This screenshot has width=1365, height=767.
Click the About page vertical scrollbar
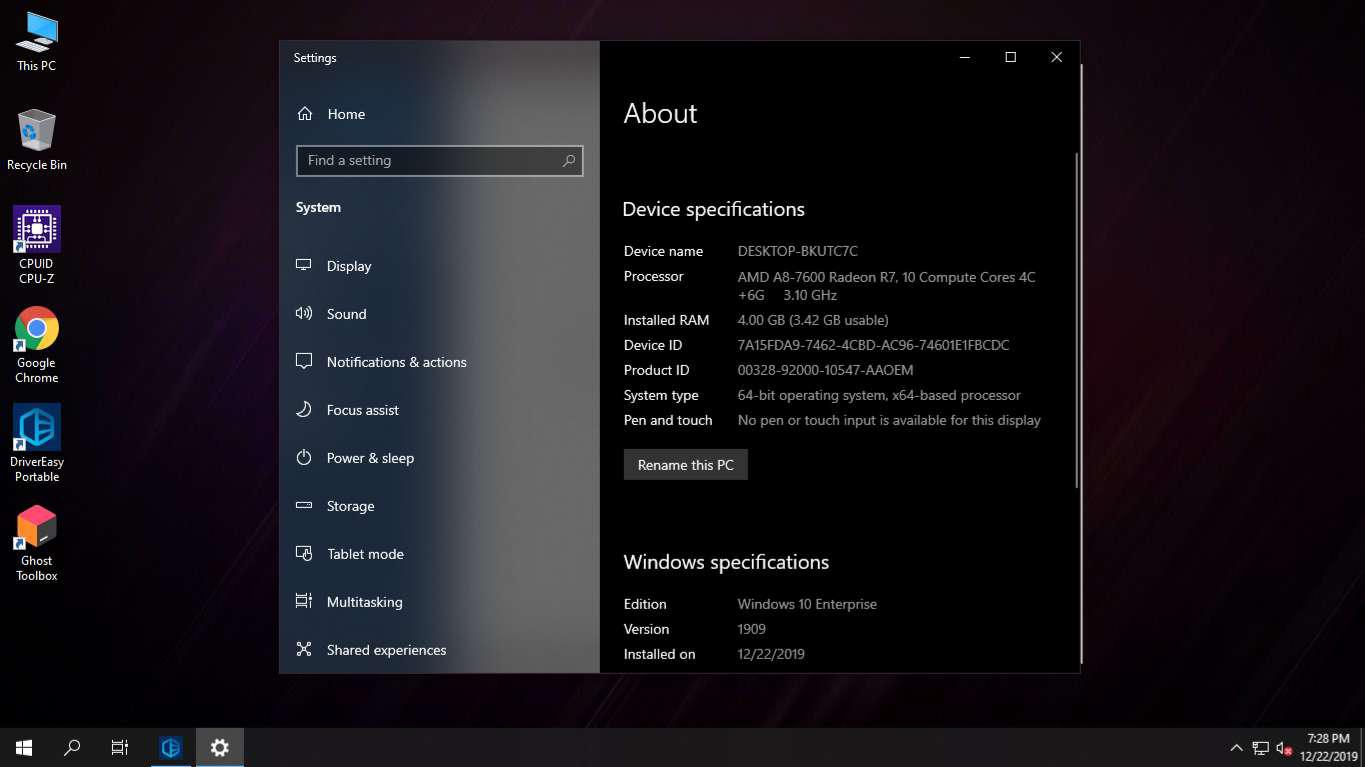1076,320
